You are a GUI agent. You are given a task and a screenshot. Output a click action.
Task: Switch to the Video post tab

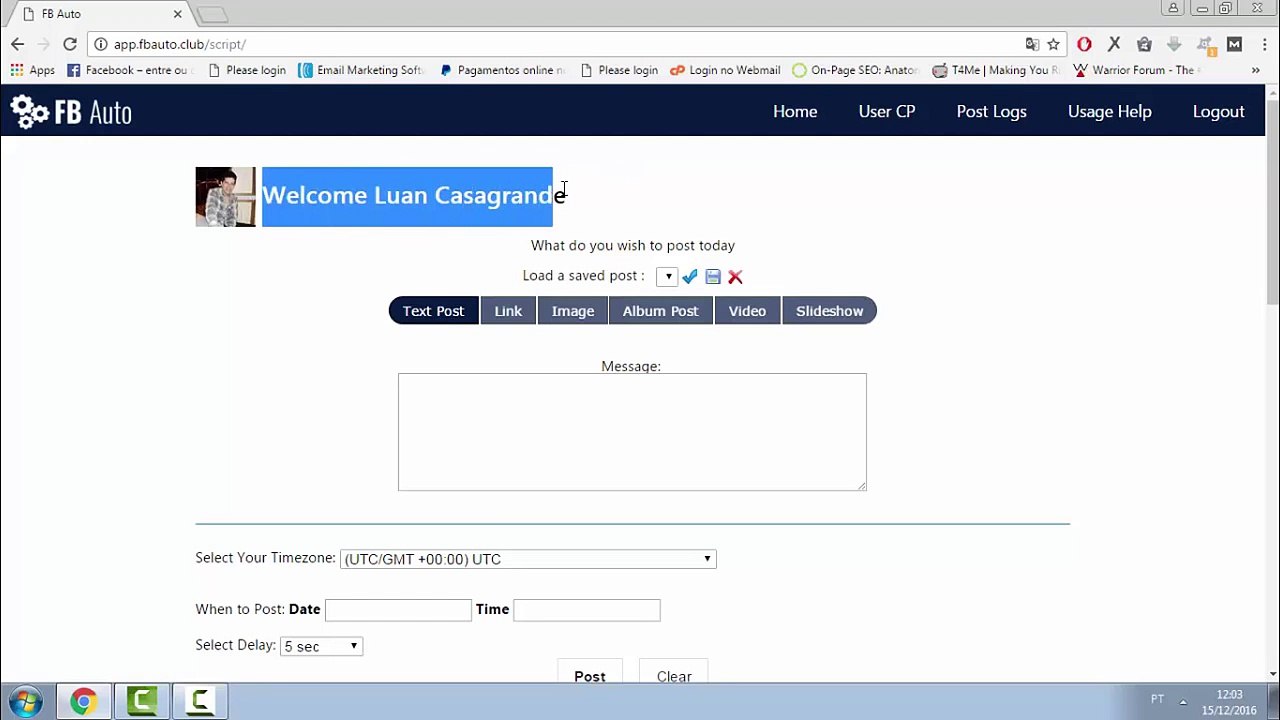click(x=747, y=311)
